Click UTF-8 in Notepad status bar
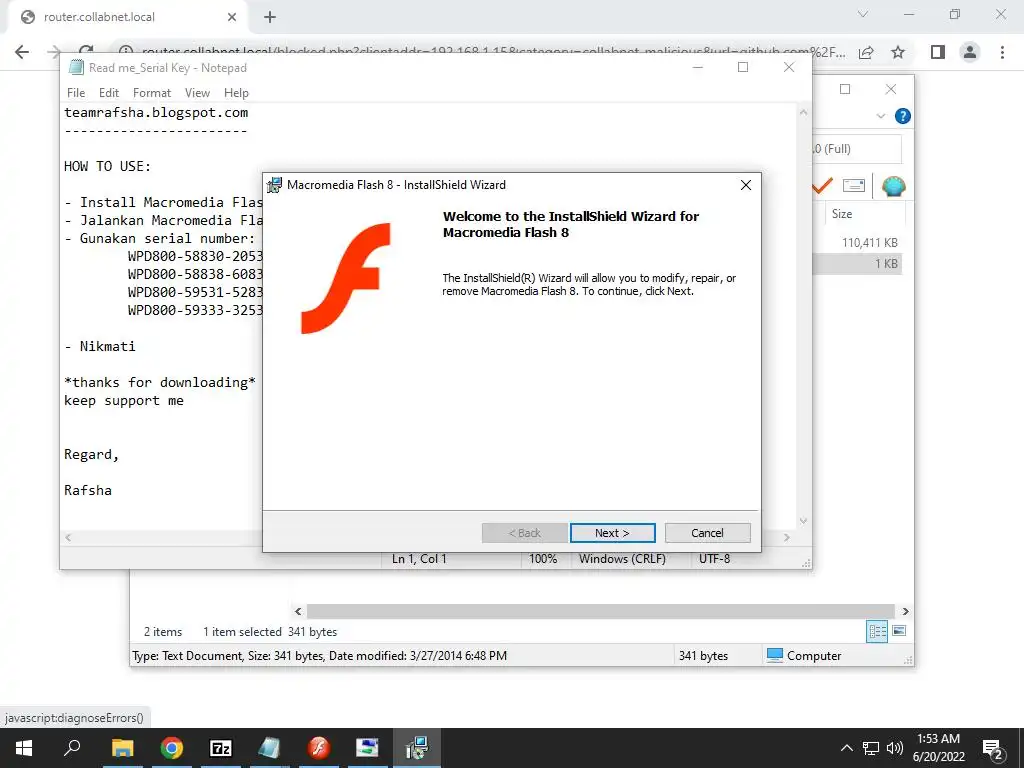Image resolution: width=1024 pixels, height=768 pixels. pyautogui.click(x=714, y=559)
